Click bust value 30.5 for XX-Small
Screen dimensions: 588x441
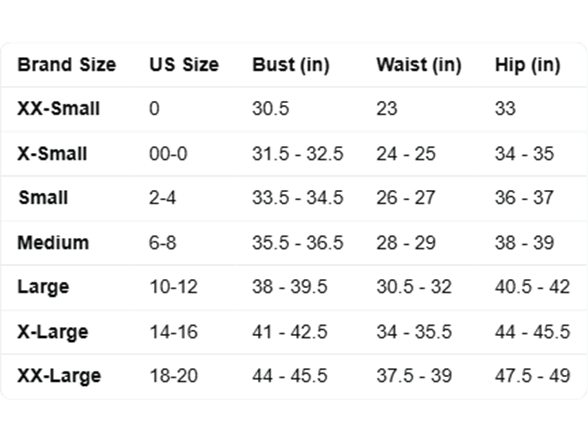[x=271, y=109]
